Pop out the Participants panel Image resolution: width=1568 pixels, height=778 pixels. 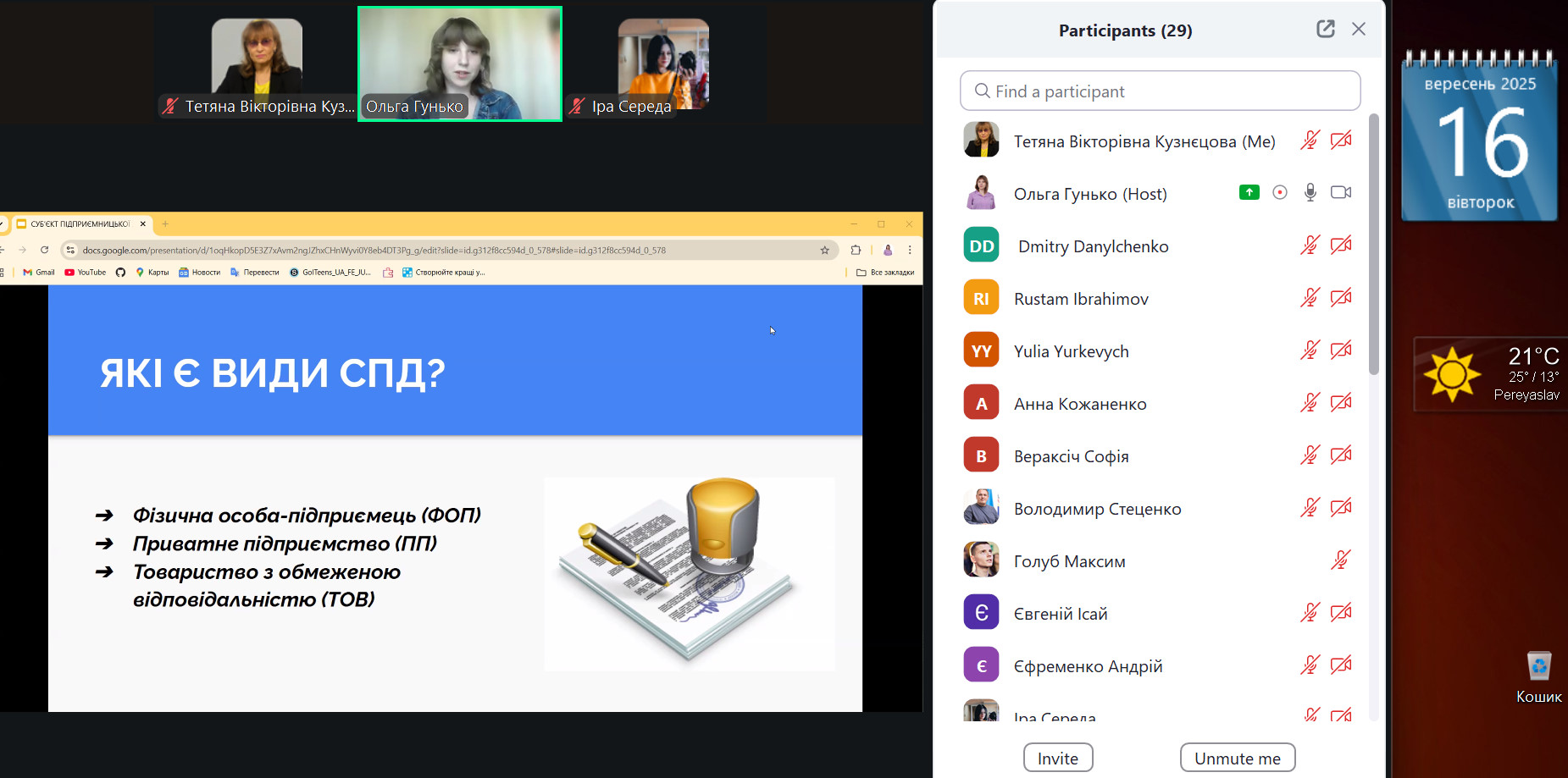coord(1325,30)
